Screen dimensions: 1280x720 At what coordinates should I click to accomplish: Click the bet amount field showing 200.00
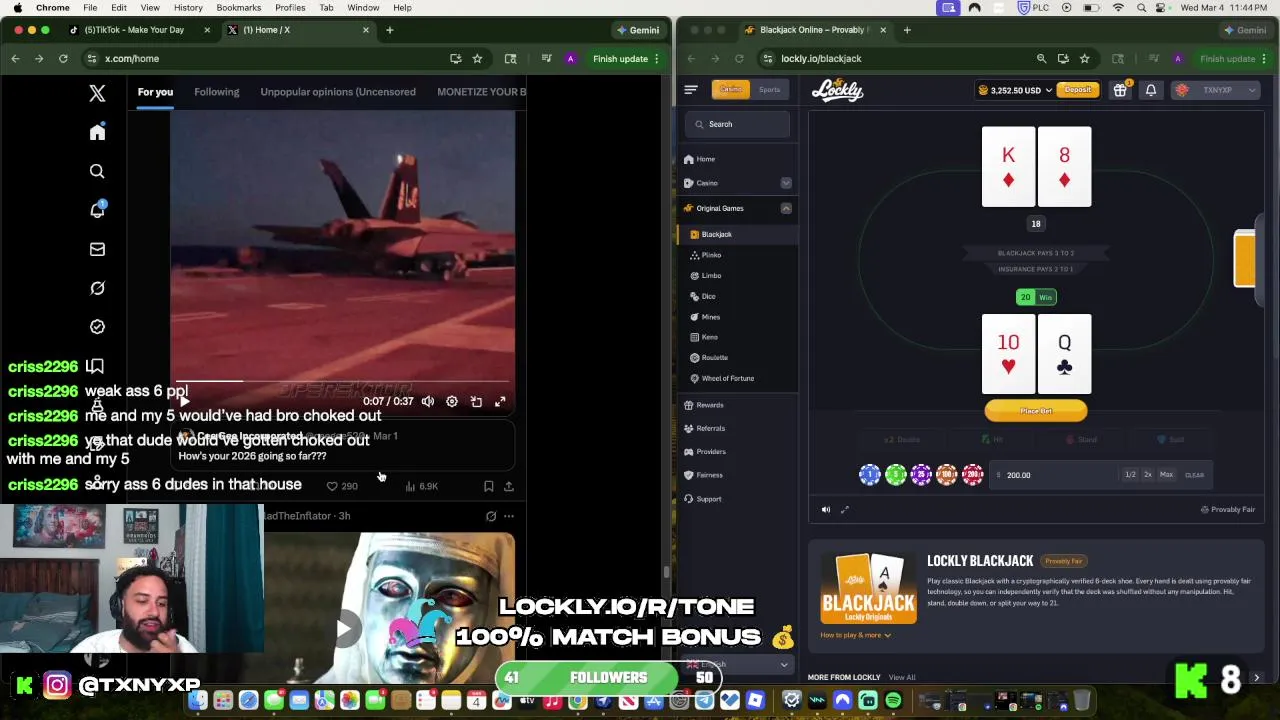point(1055,475)
